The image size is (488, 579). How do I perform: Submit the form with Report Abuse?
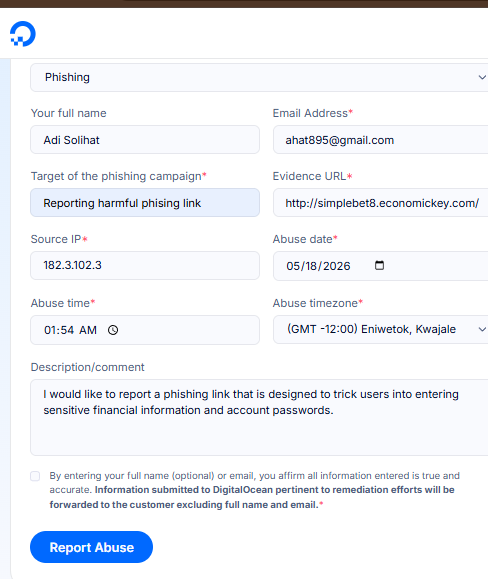coord(91,547)
